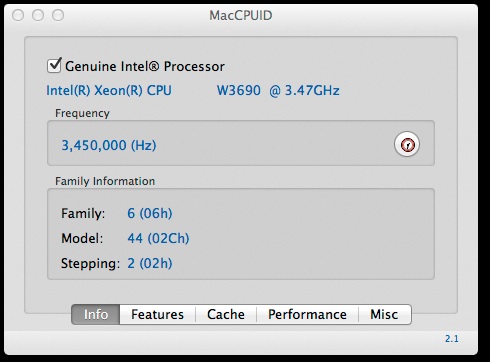Click the 3,450,000 (Hz) frequency value

[x=109, y=145]
